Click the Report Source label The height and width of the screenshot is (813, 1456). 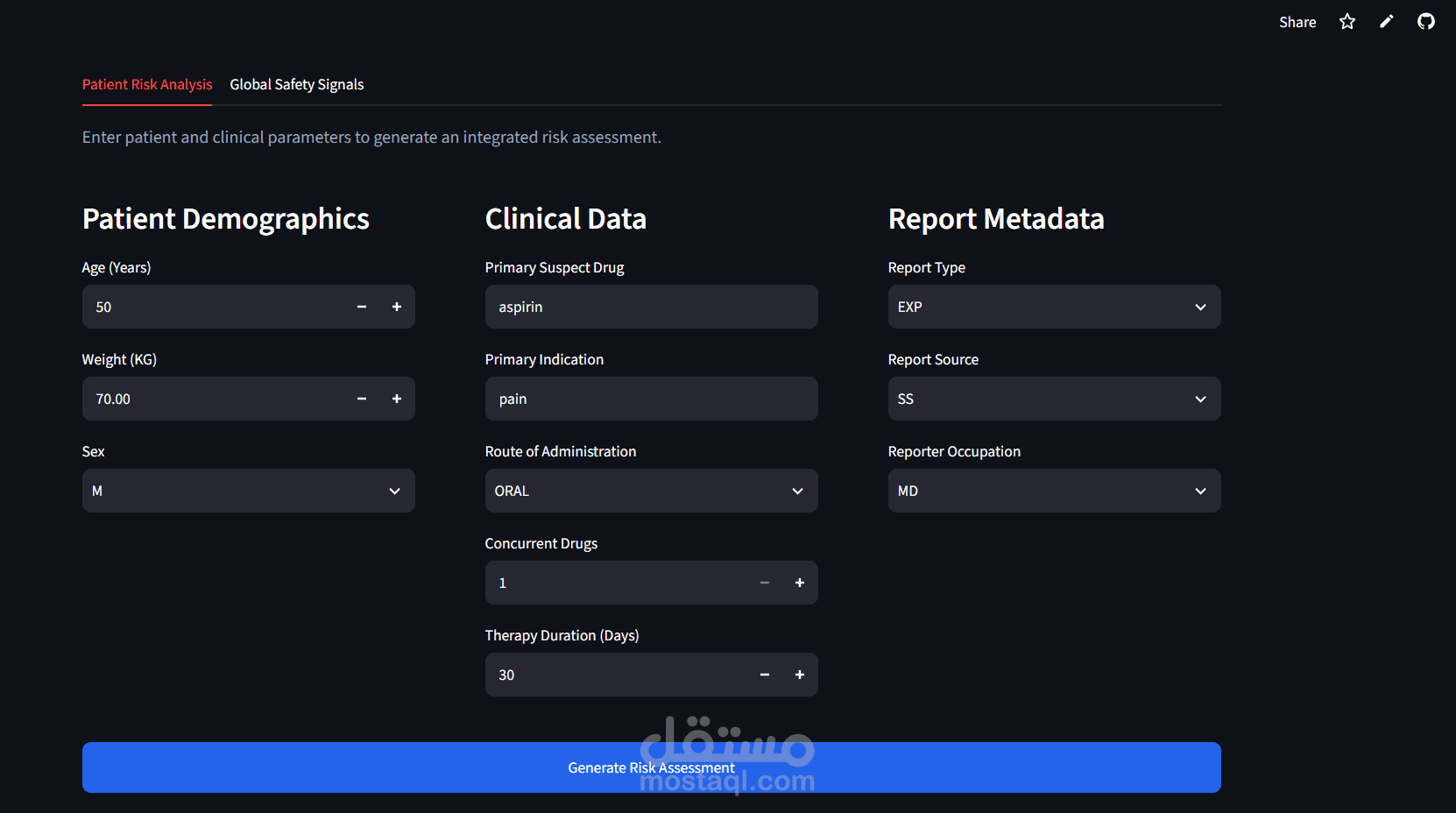point(933,359)
